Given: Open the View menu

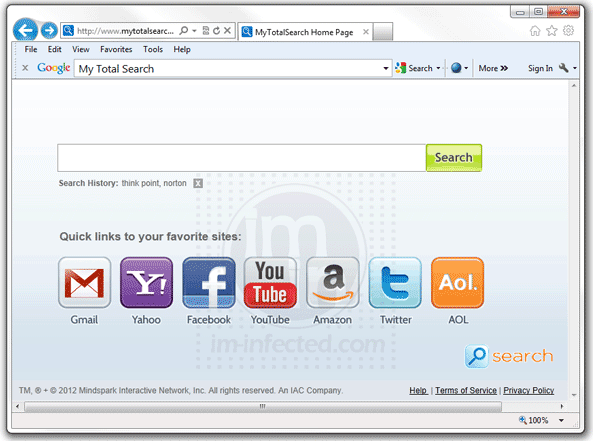Looking at the screenshot, I should [81, 49].
